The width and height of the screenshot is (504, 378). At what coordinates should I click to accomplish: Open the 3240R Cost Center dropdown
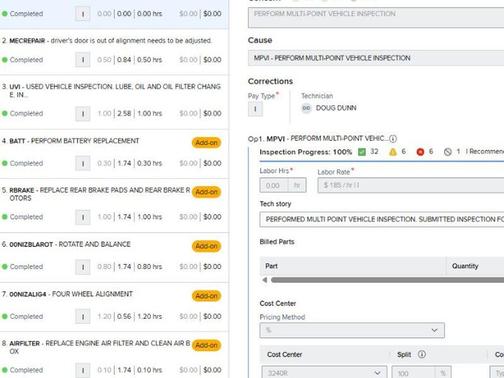[x=323, y=372]
